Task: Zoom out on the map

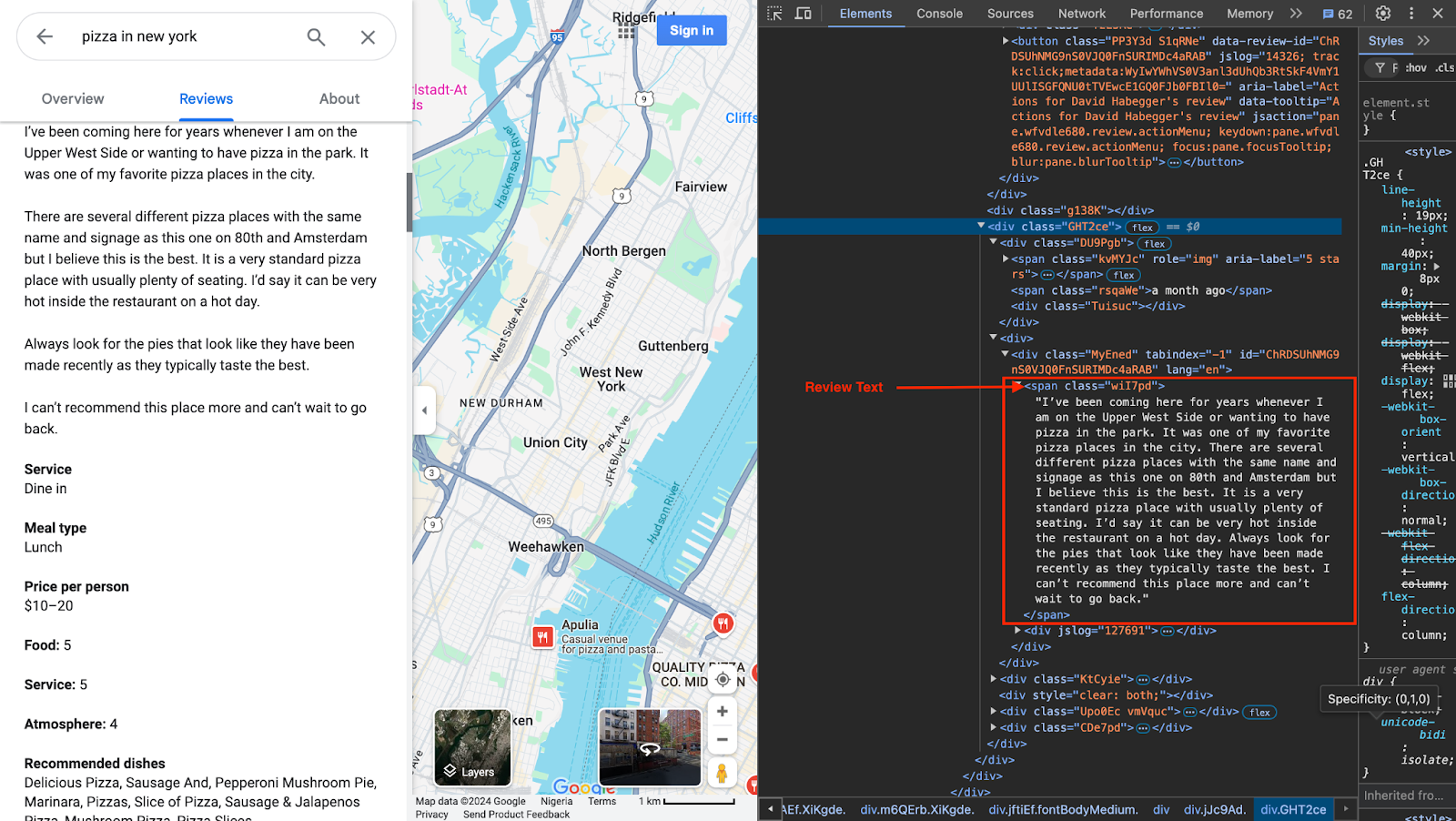Action: point(722,739)
